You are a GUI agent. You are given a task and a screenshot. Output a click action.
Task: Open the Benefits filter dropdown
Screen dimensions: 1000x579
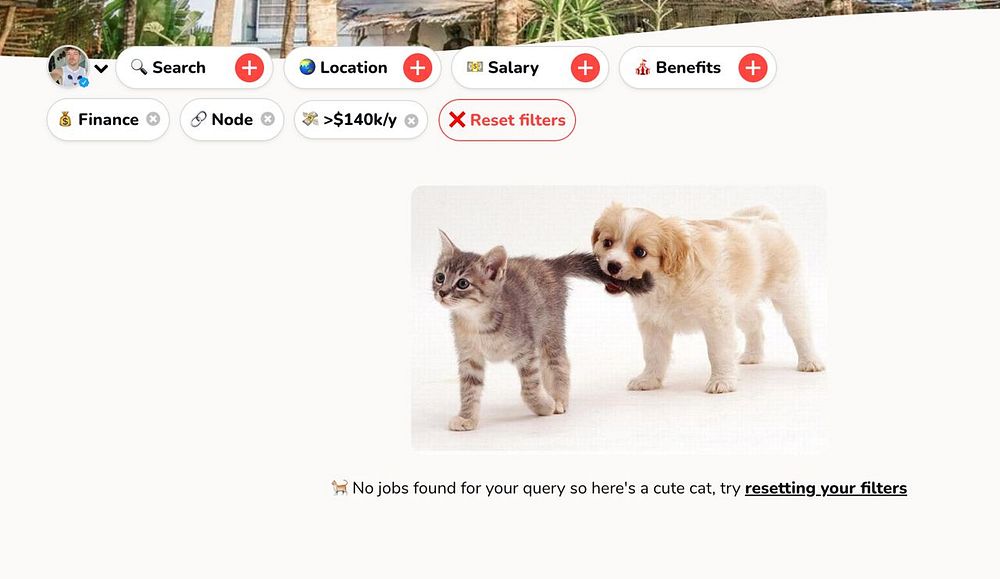[x=698, y=68]
